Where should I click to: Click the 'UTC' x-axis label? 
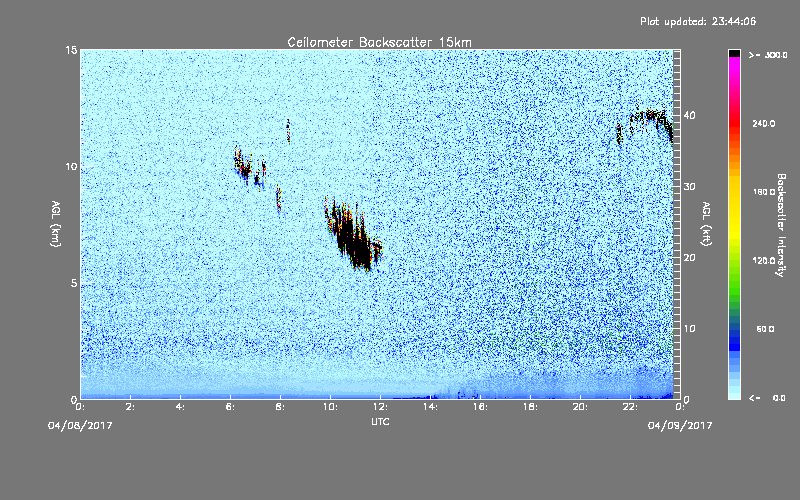coord(380,421)
